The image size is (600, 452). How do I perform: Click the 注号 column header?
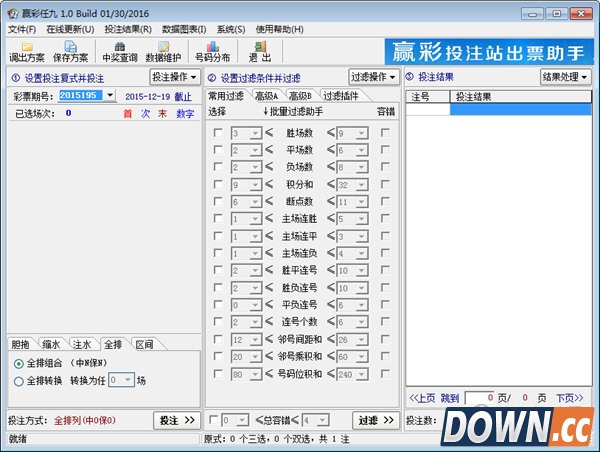pos(427,97)
